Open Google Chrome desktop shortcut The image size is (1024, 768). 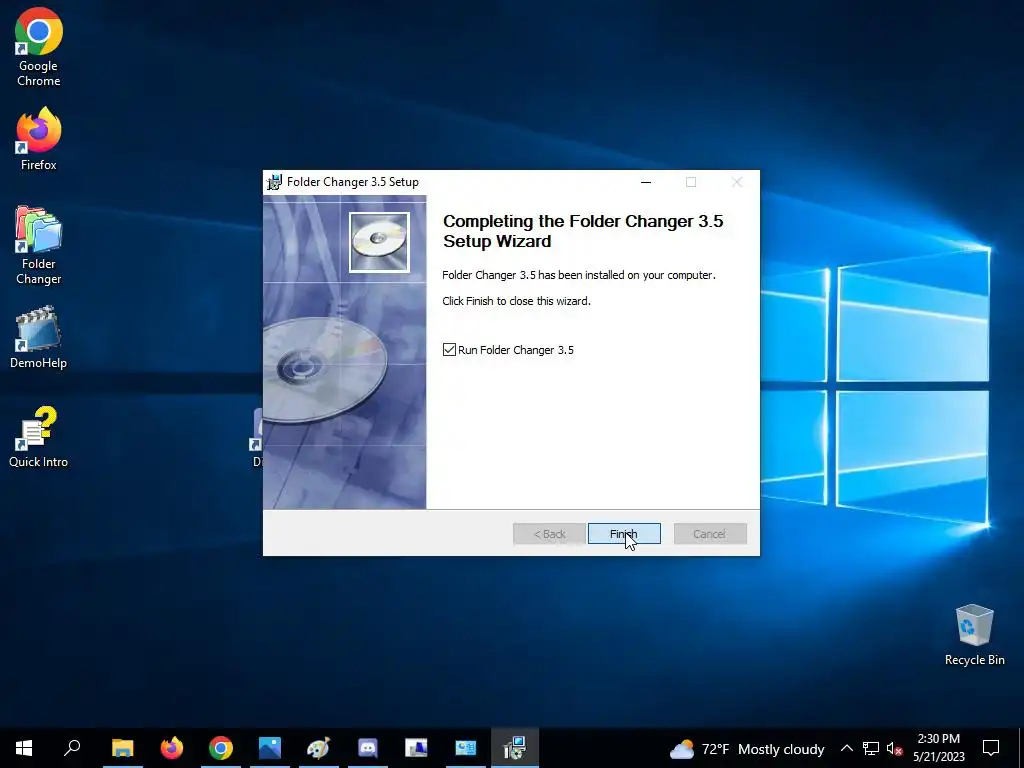tap(39, 48)
